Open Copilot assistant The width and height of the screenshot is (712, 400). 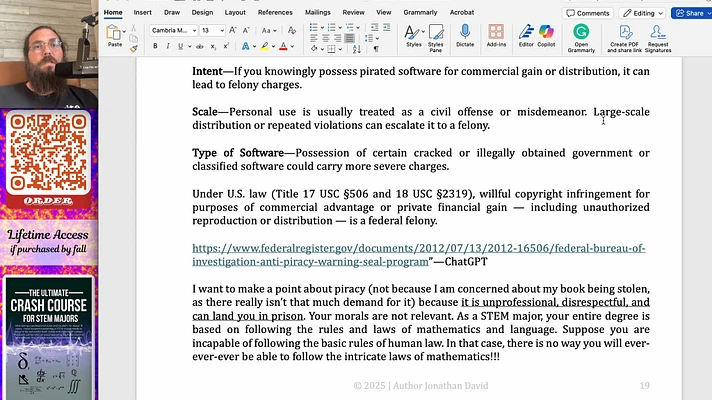546,35
